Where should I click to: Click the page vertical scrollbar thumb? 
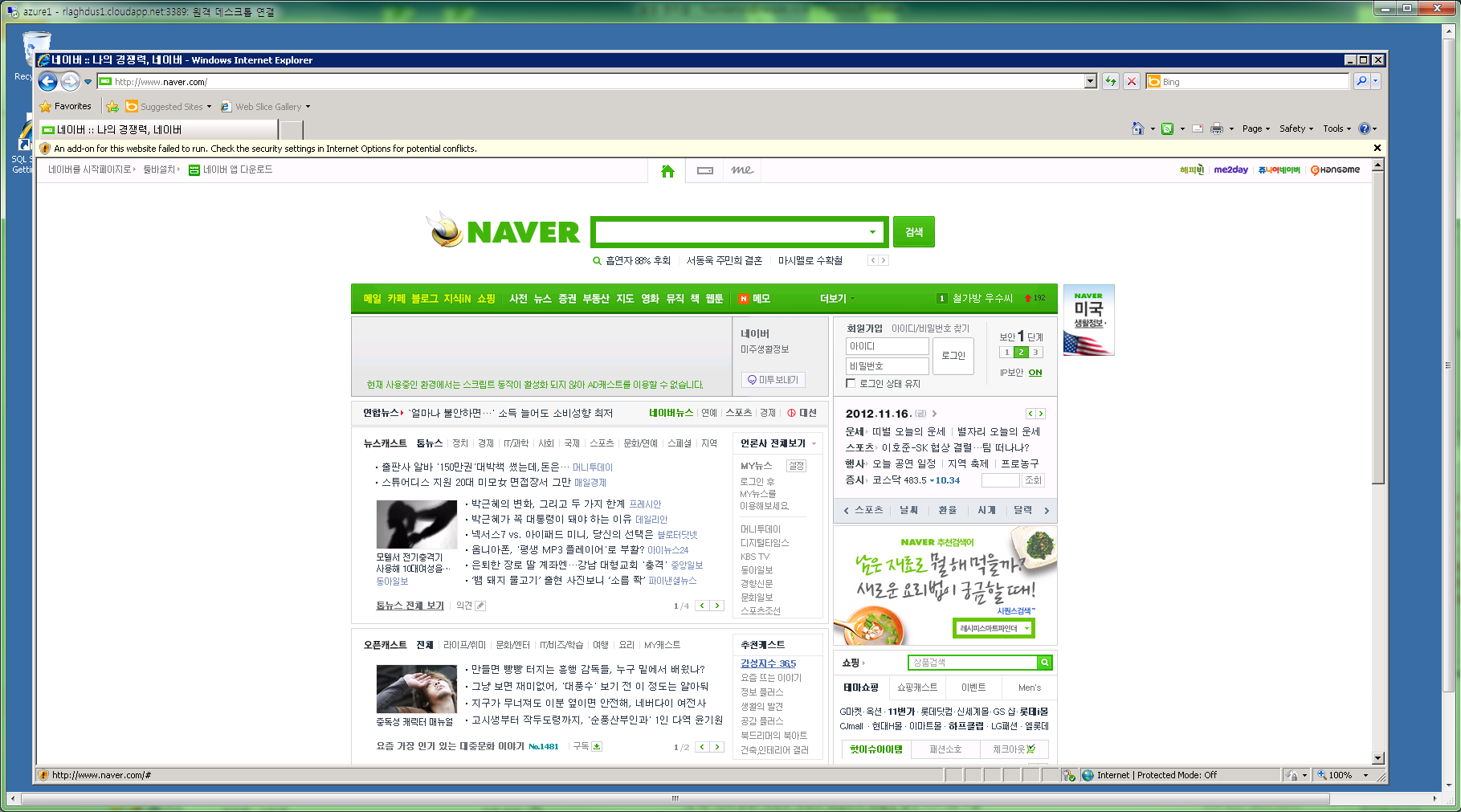pyautogui.click(x=1377, y=328)
